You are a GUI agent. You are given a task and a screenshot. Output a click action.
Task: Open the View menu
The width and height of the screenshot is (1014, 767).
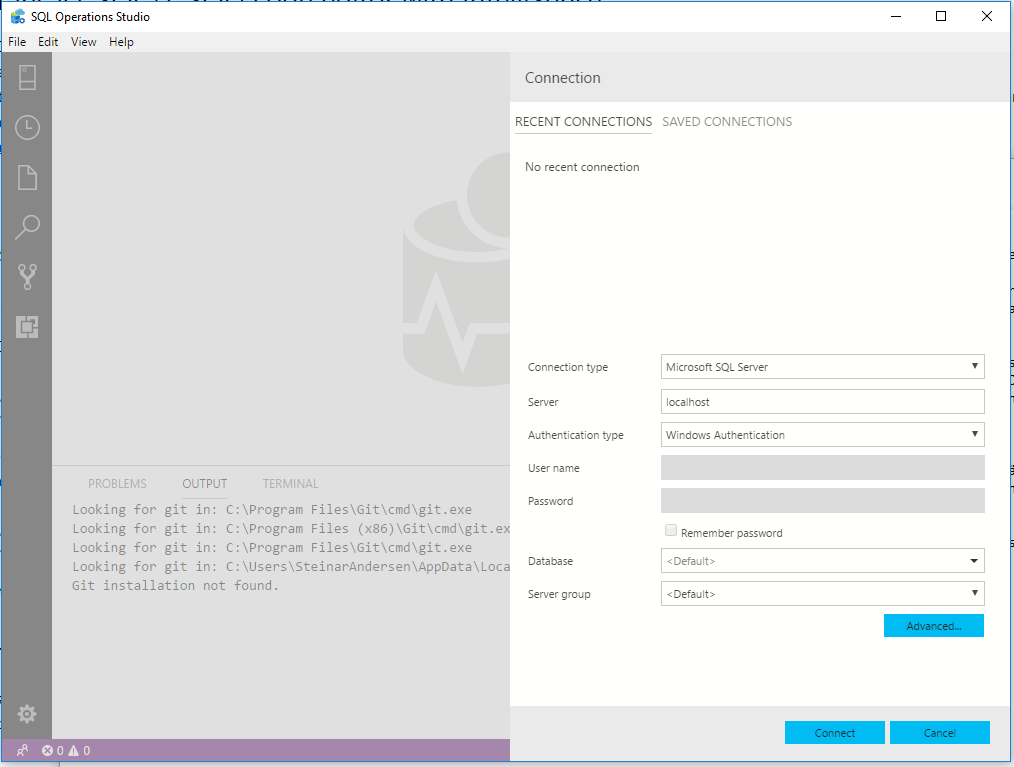pos(83,42)
